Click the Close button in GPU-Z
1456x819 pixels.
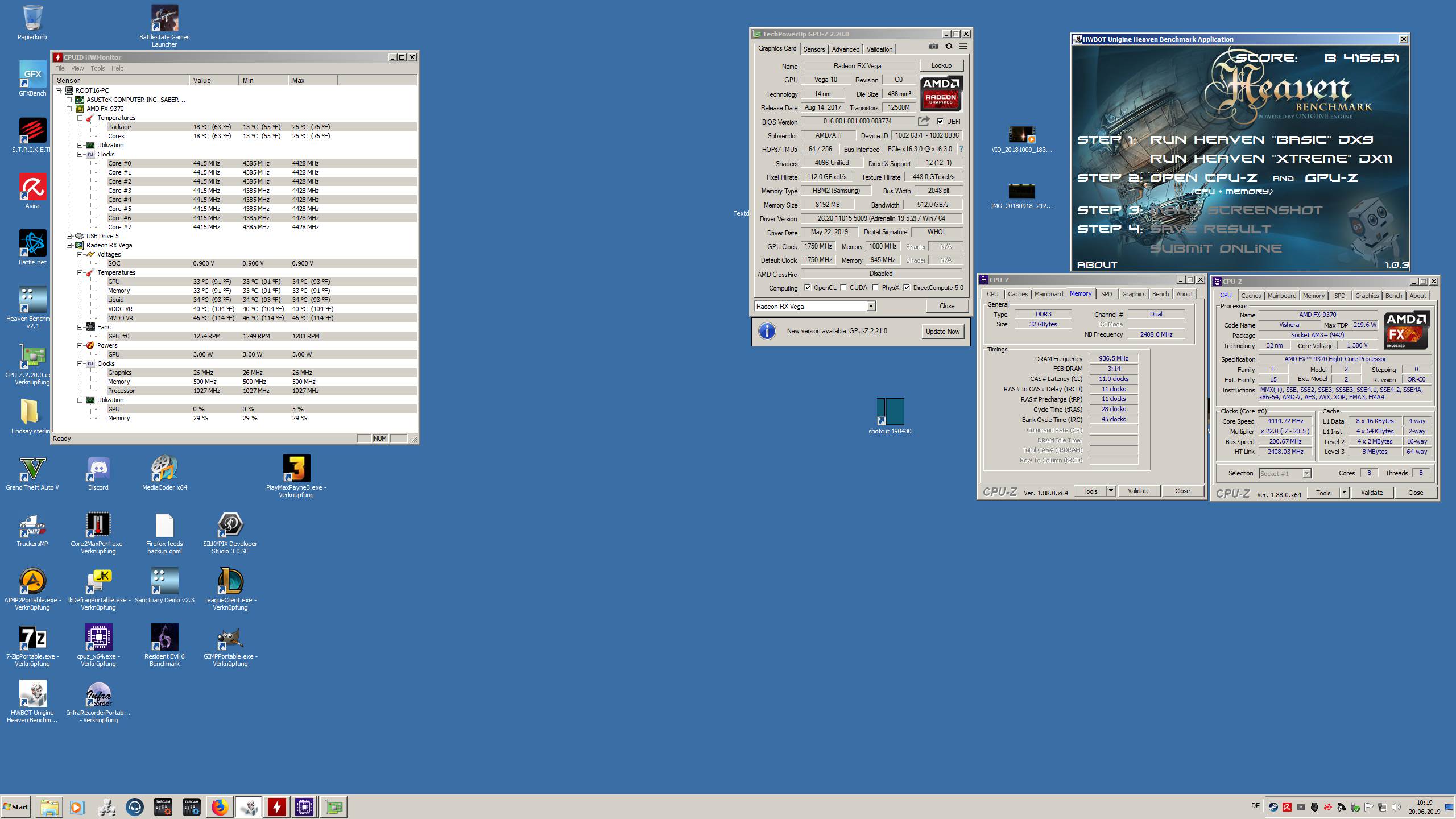947,306
